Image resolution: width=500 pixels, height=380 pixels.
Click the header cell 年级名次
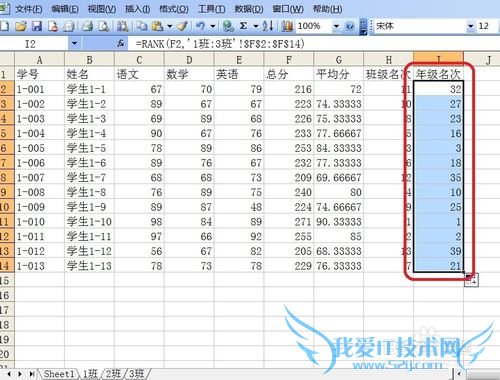pyautogui.click(x=438, y=74)
